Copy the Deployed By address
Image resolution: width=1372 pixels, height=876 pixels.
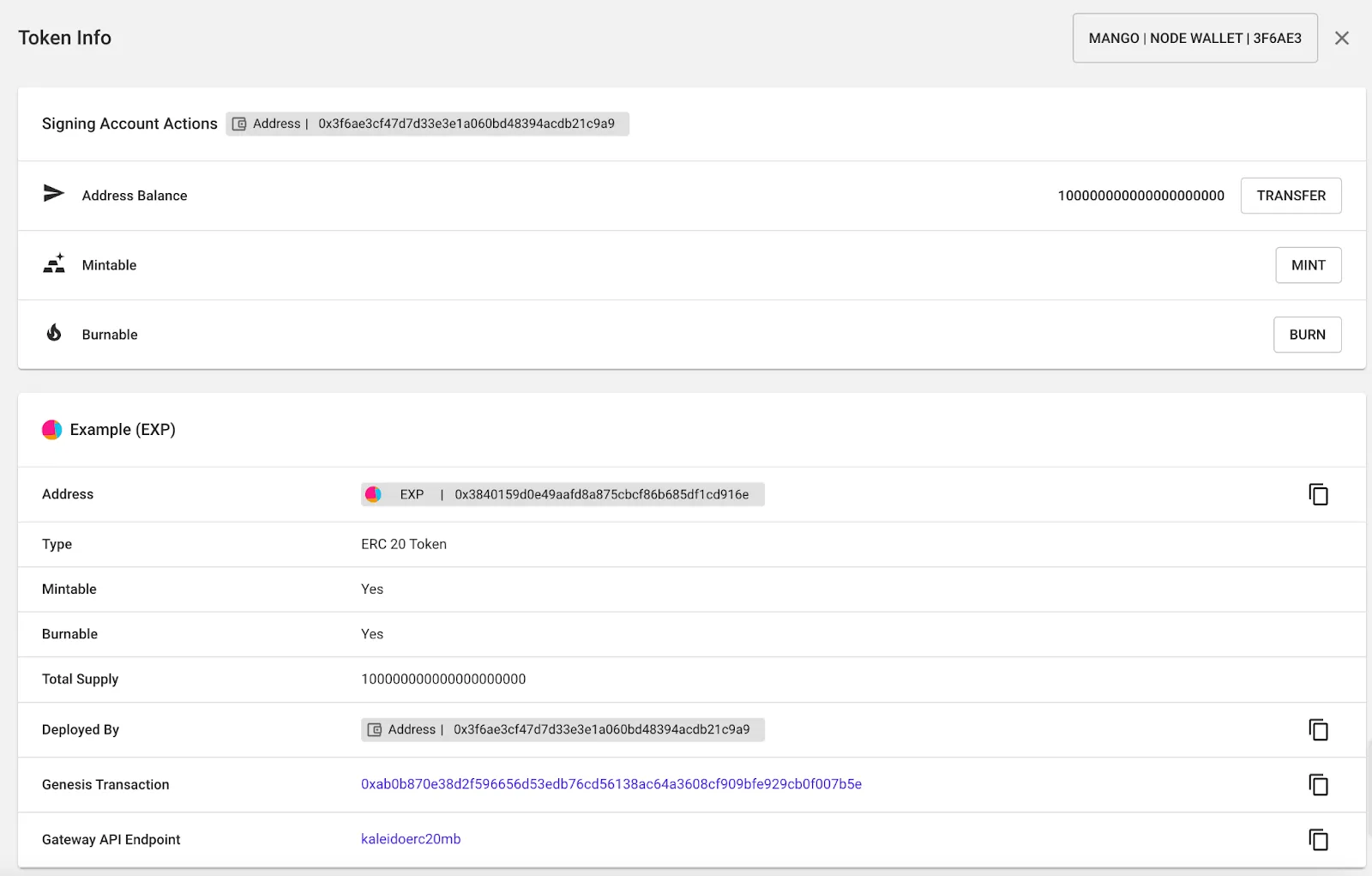1318,729
